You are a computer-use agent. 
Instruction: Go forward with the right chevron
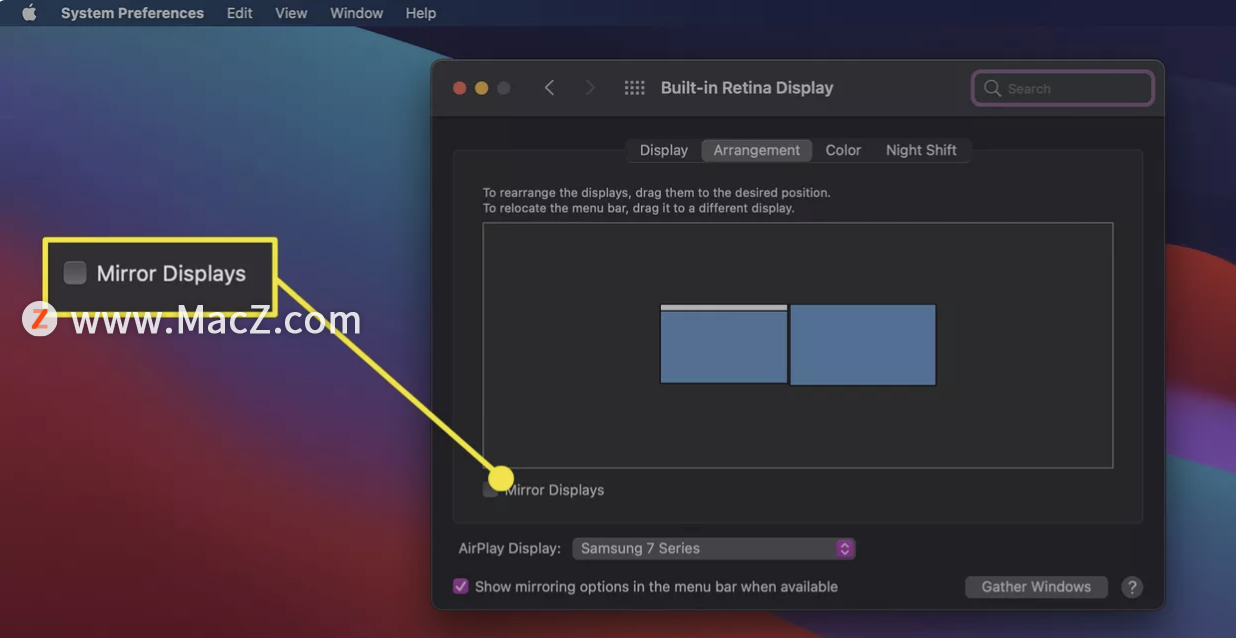coord(590,88)
